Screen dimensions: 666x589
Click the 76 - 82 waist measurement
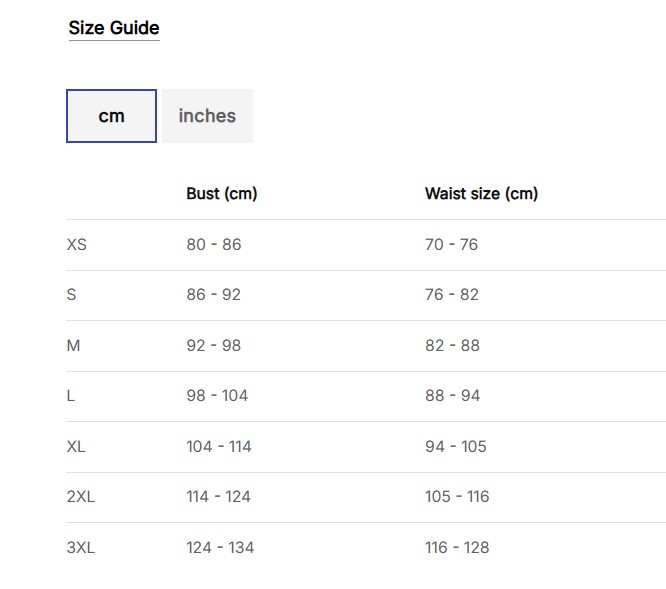click(x=451, y=295)
